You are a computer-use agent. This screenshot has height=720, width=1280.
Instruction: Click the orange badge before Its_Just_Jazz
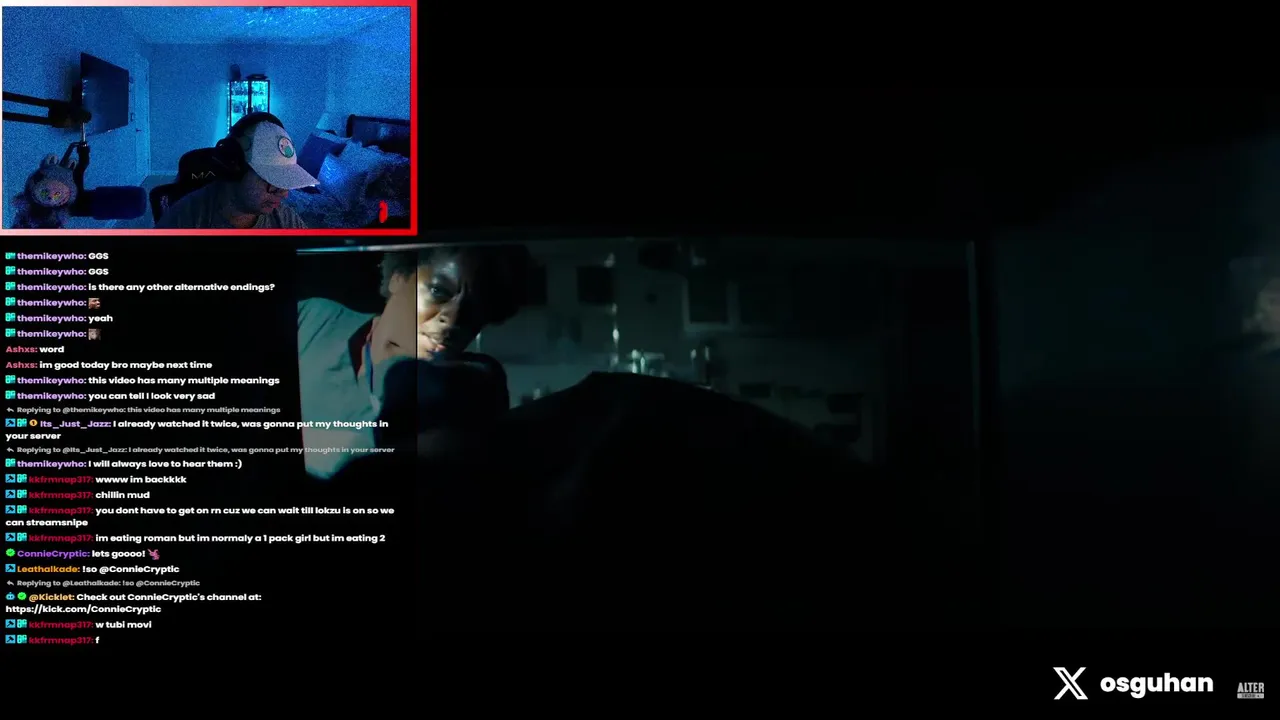[33, 423]
